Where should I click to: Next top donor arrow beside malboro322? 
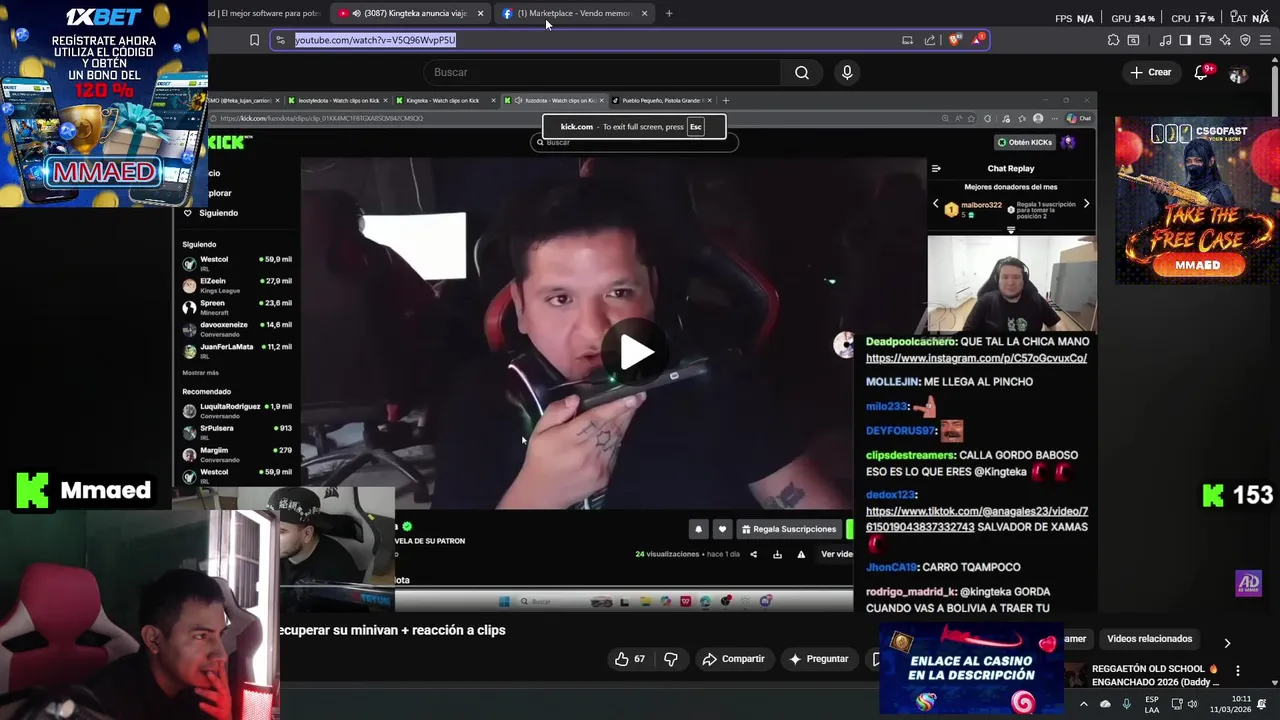[x=1086, y=204]
